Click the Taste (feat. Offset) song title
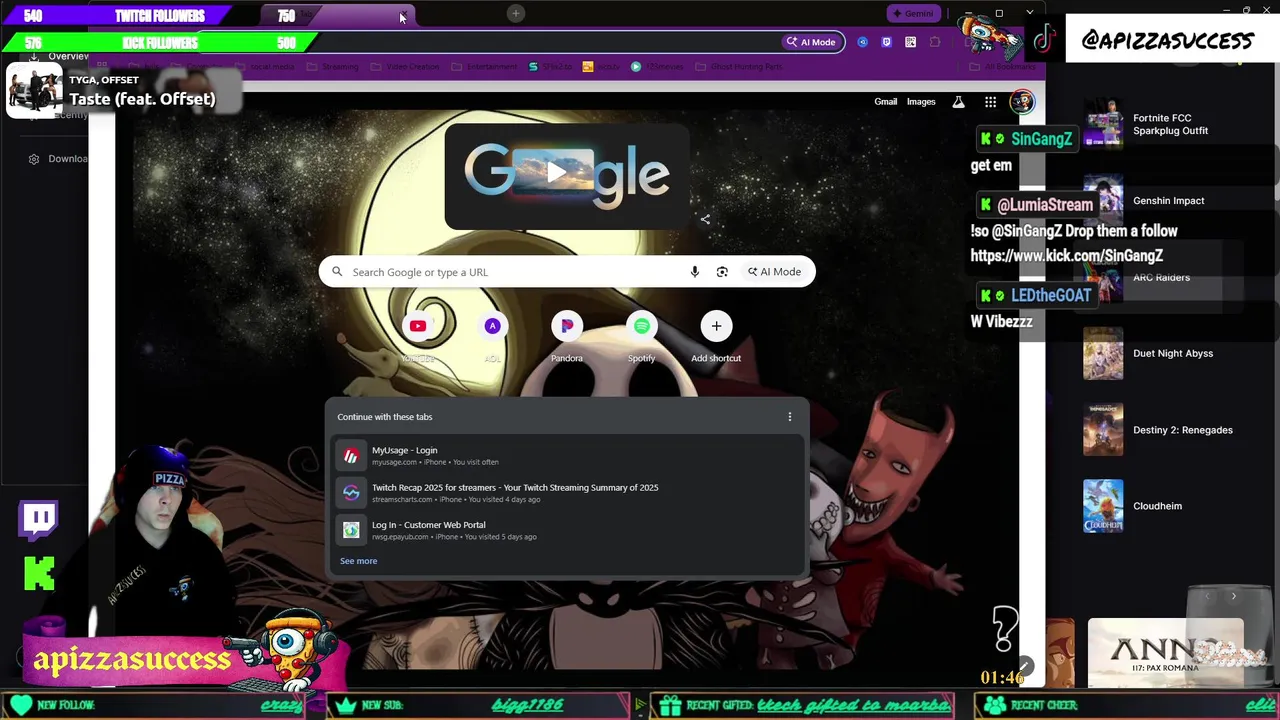1280x720 pixels. 142,99
